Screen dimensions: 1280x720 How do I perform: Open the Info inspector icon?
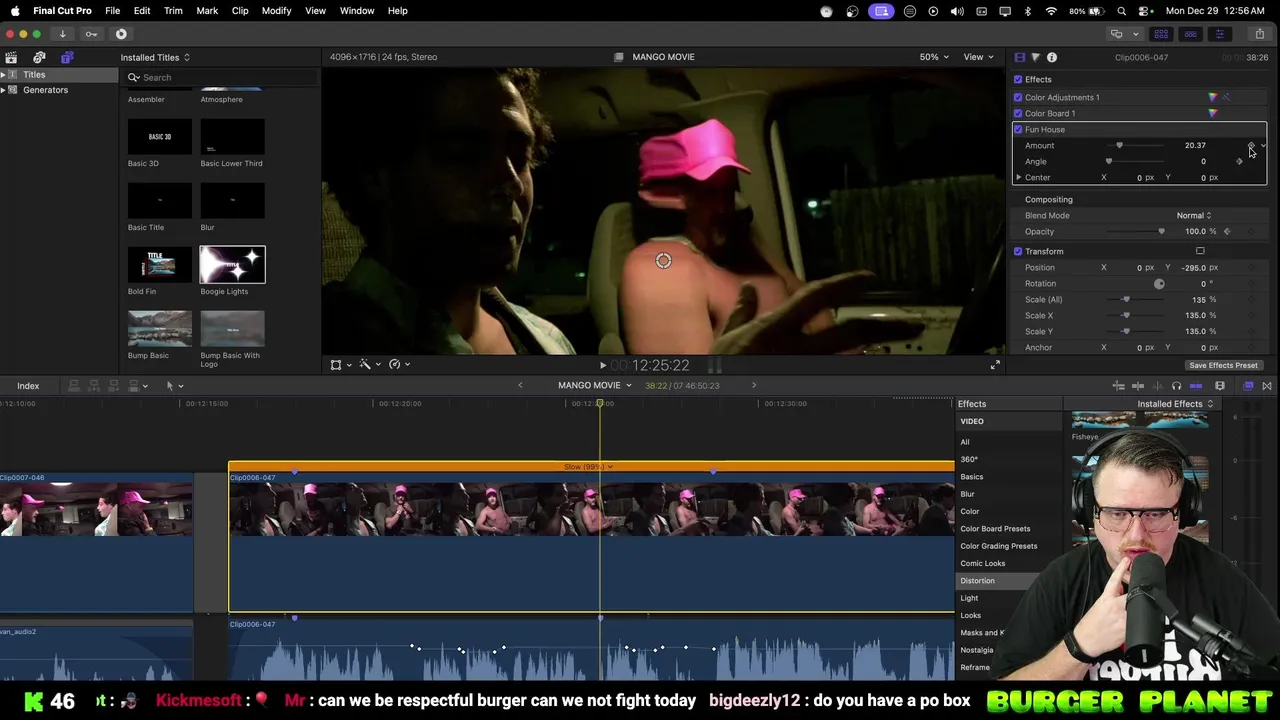tap(1052, 57)
